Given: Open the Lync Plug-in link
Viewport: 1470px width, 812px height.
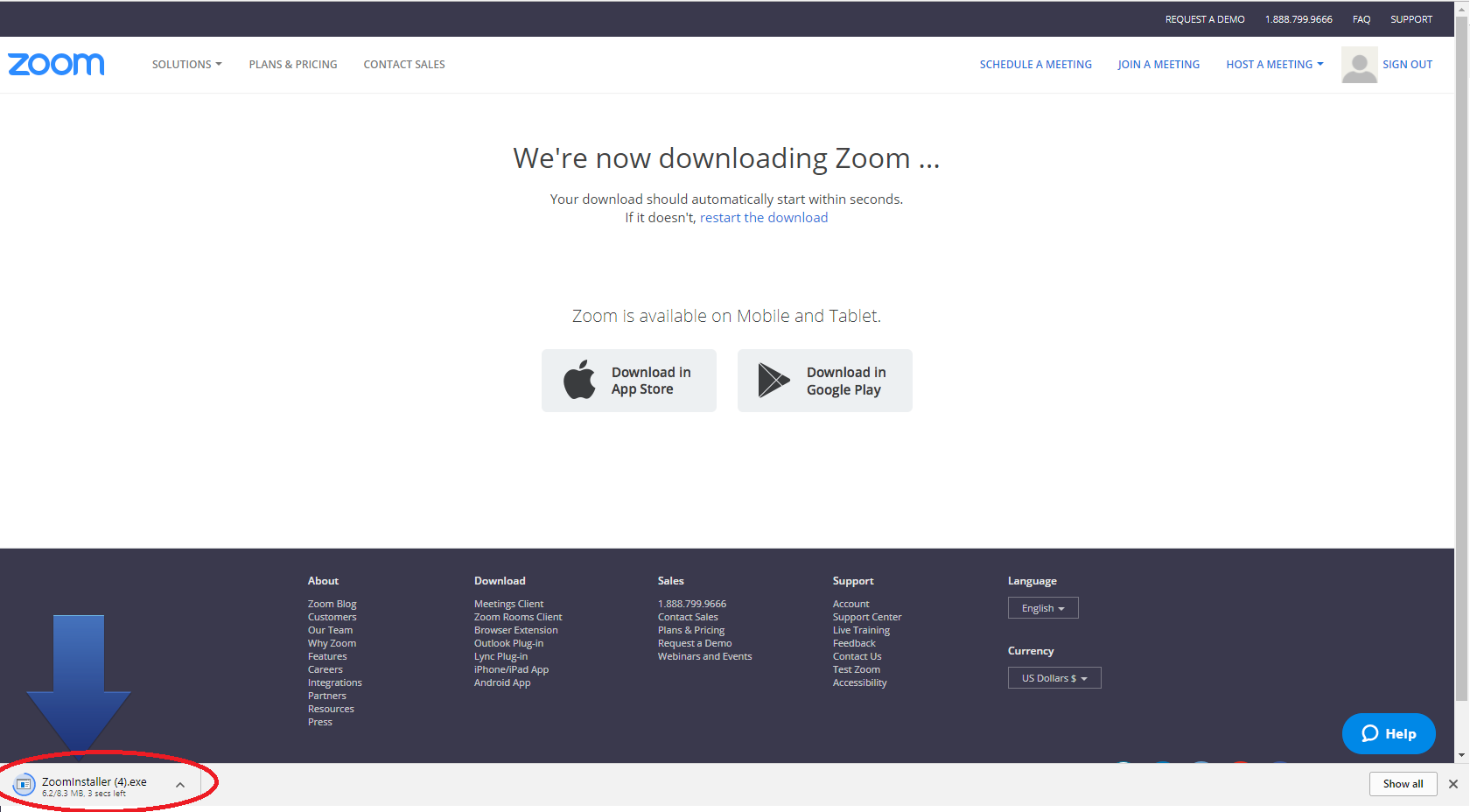Looking at the screenshot, I should (x=501, y=656).
